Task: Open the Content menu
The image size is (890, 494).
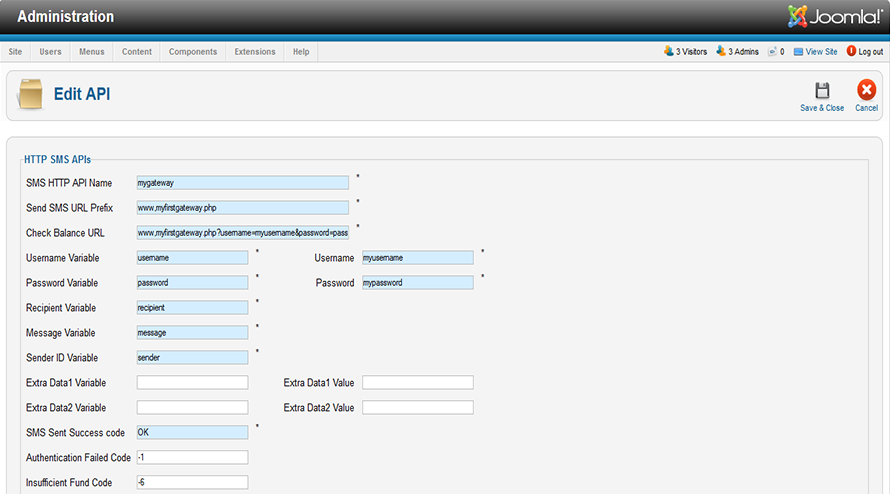Action: point(137,52)
